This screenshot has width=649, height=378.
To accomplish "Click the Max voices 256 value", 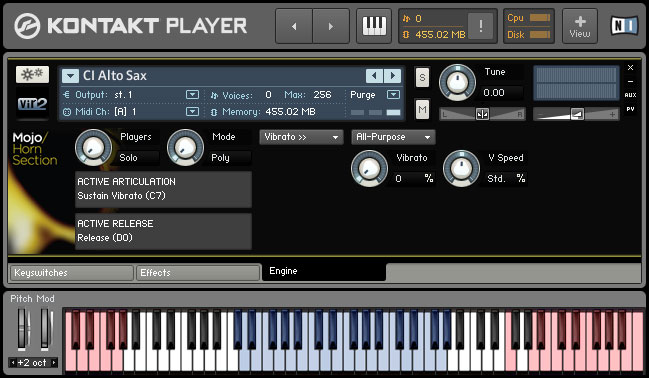I will point(322,95).
